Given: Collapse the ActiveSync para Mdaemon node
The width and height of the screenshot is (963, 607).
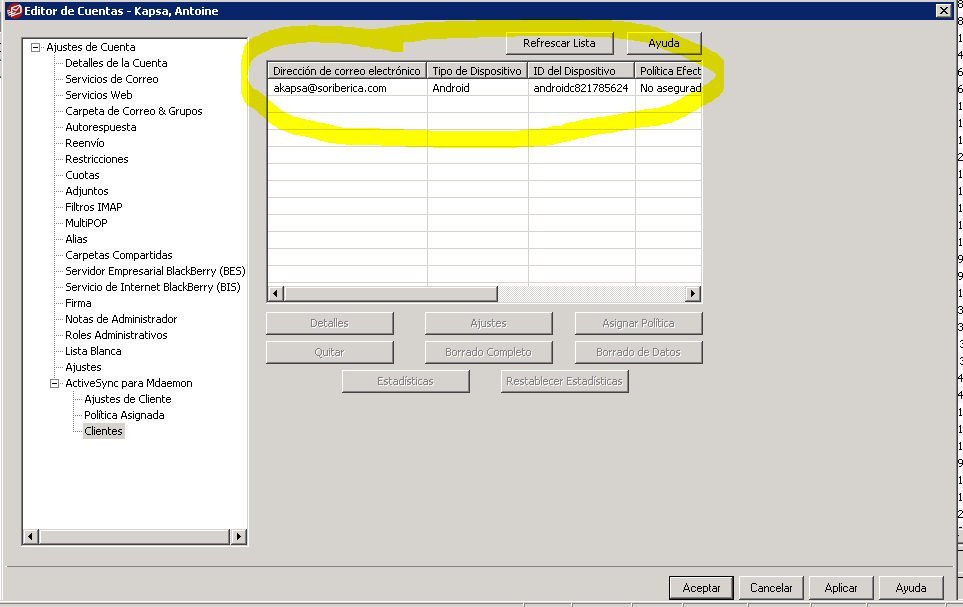Looking at the screenshot, I should click(54, 383).
